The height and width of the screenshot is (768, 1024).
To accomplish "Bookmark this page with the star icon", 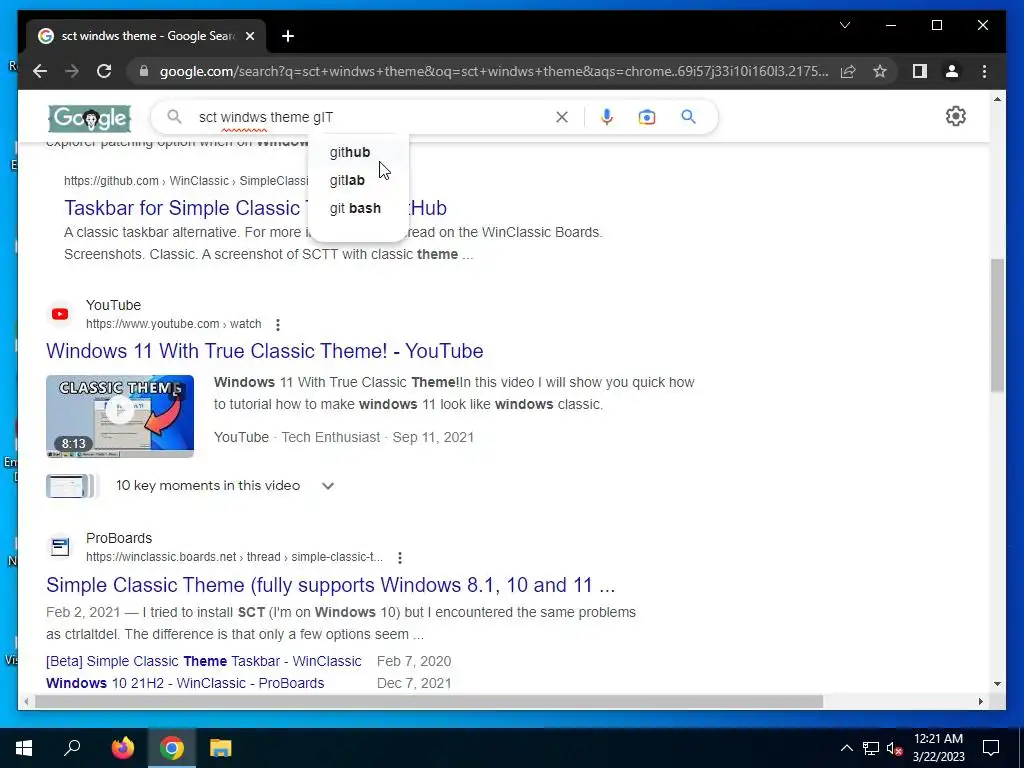I will (x=880, y=71).
